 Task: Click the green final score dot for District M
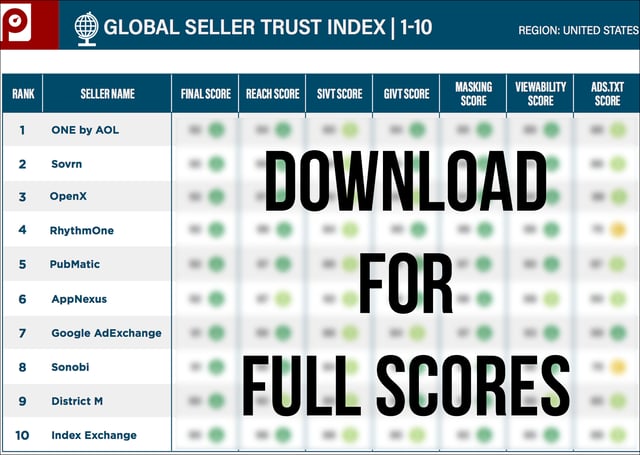216,401
